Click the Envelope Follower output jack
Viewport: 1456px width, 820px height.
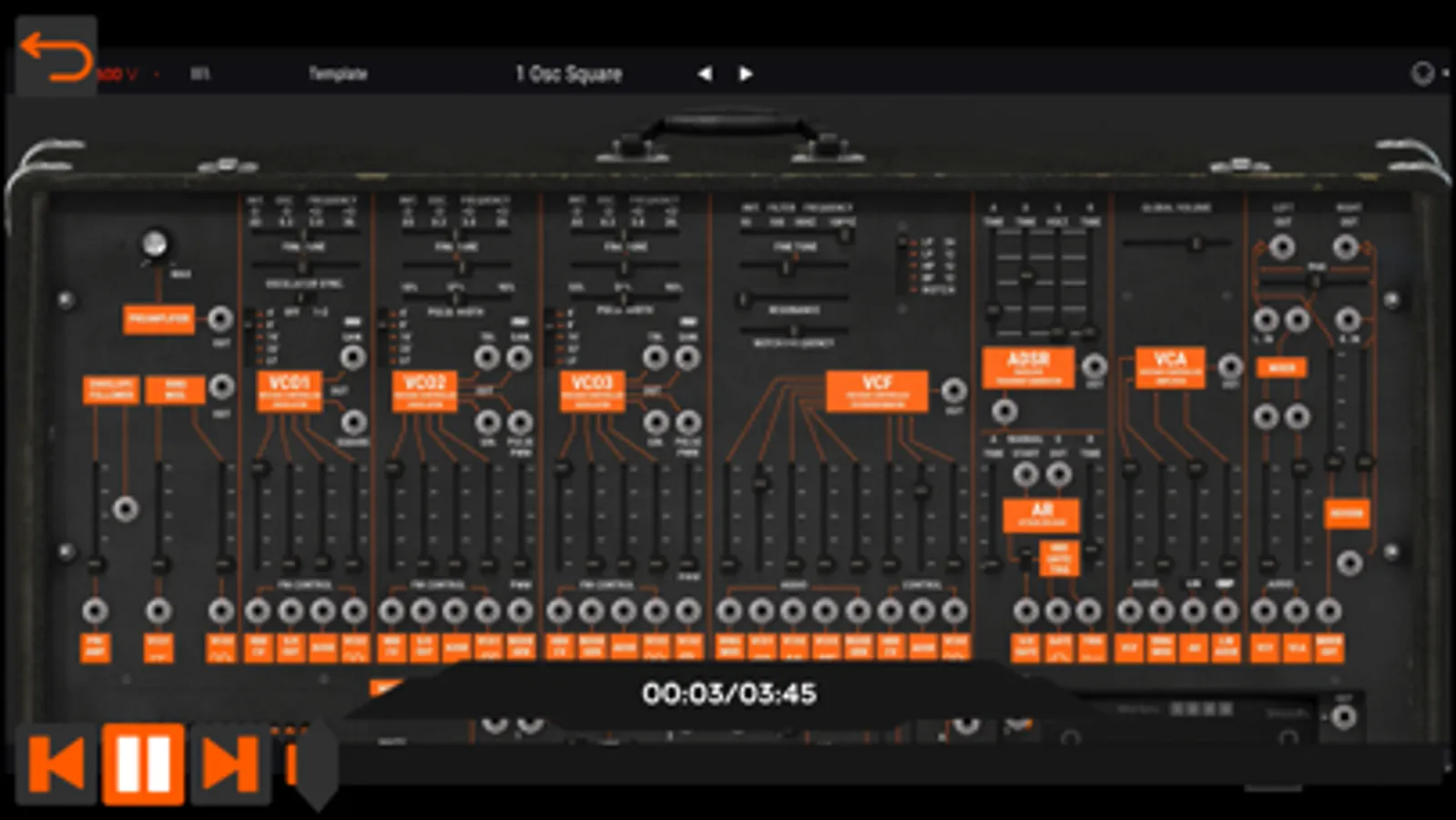click(126, 508)
